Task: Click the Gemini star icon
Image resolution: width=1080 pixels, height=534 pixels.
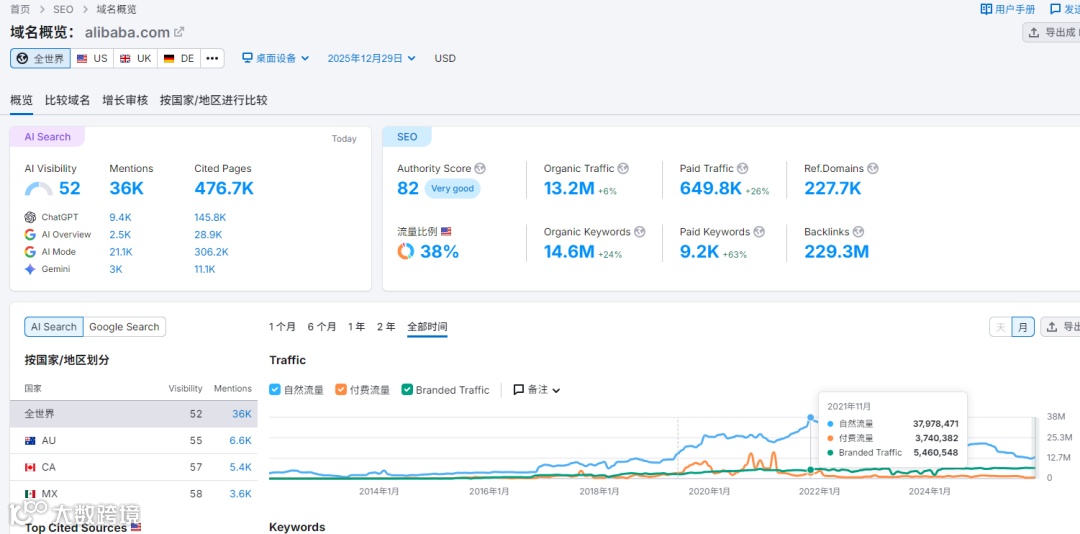Action: coord(30,269)
